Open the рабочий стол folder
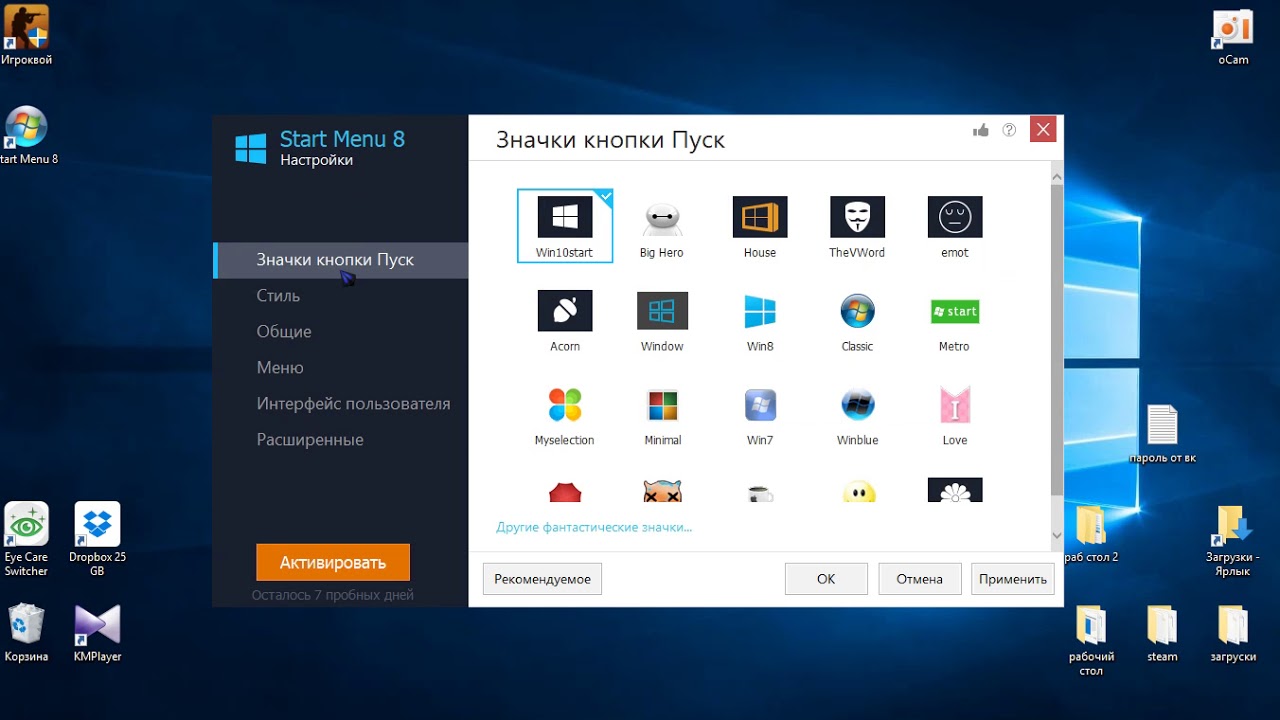 (x=1091, y=640)
